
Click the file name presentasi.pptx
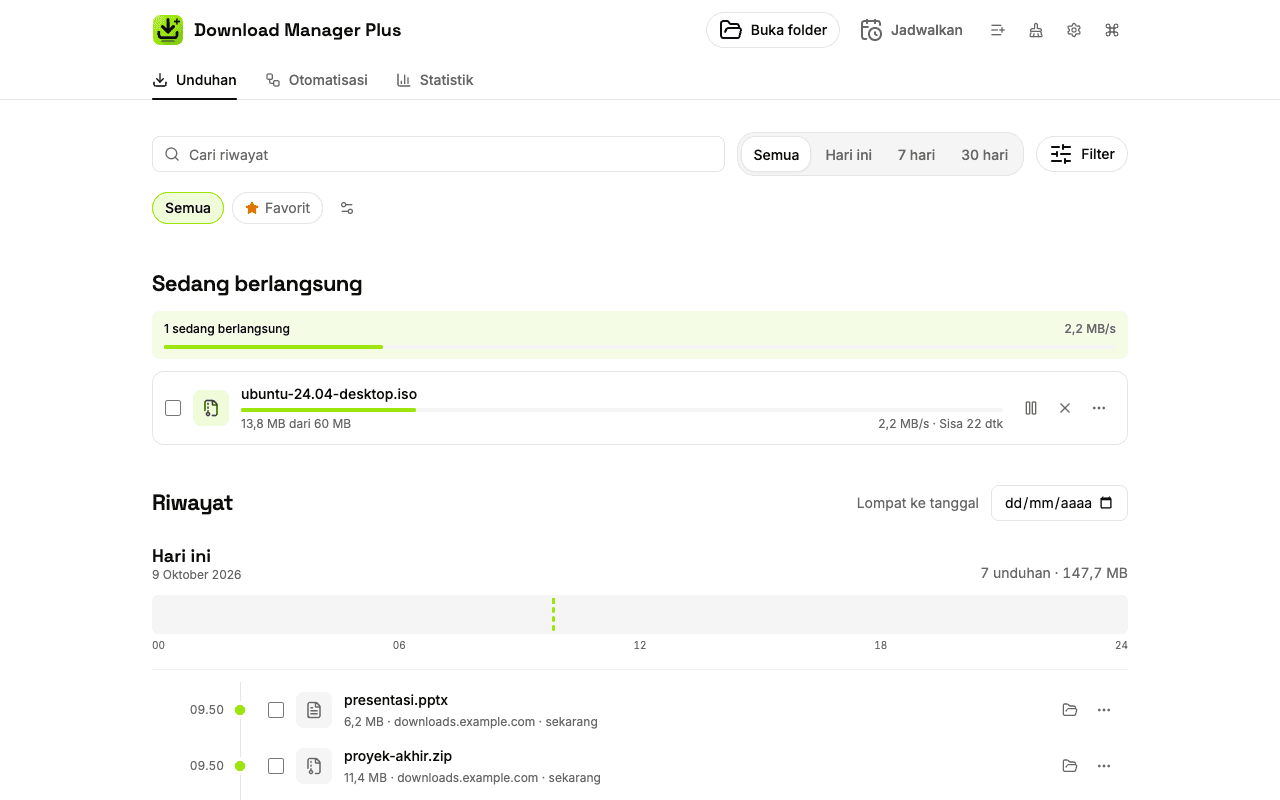tap(396, 700)
